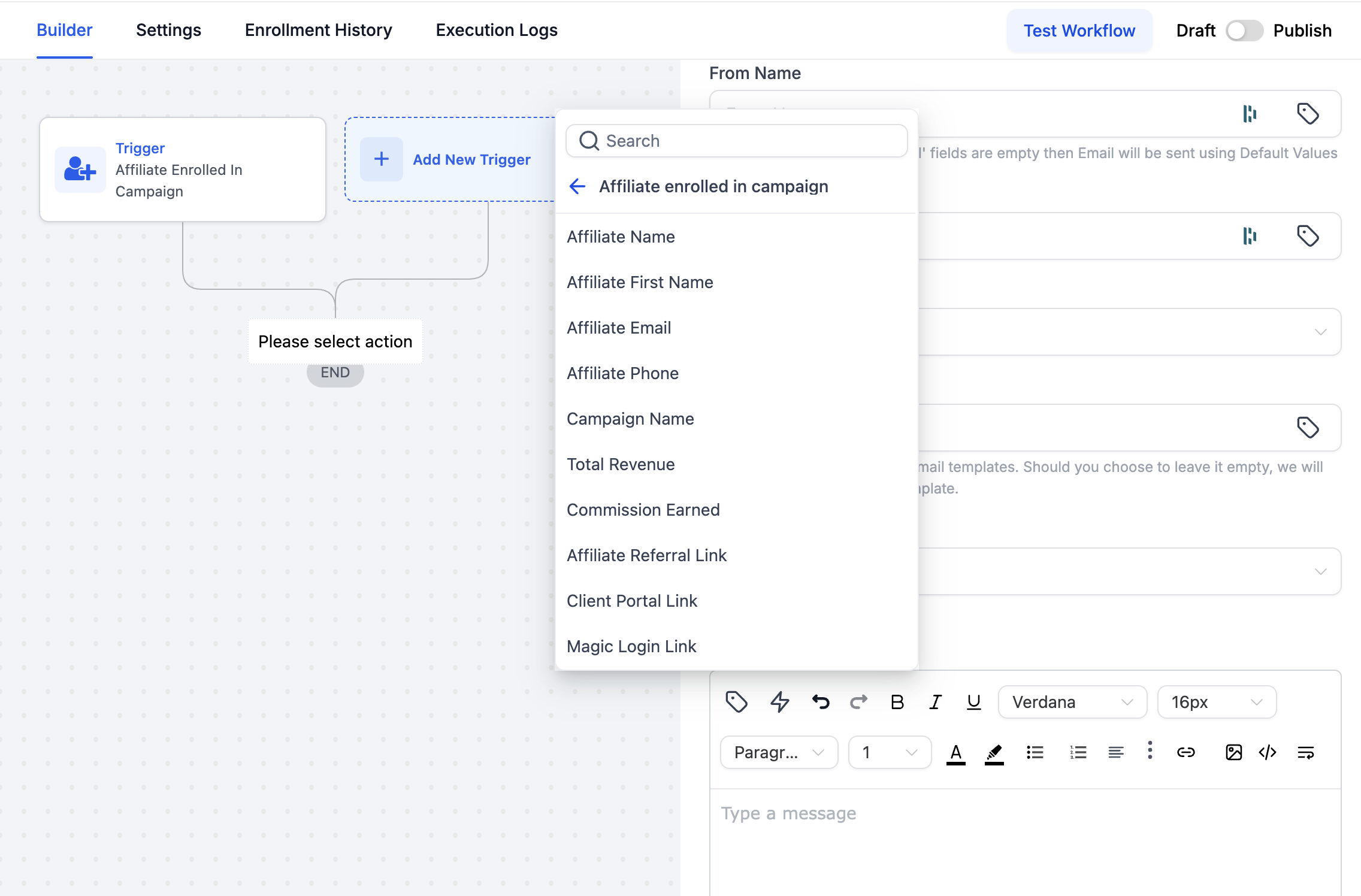Toggle underline formatting

tap(973, 701)
